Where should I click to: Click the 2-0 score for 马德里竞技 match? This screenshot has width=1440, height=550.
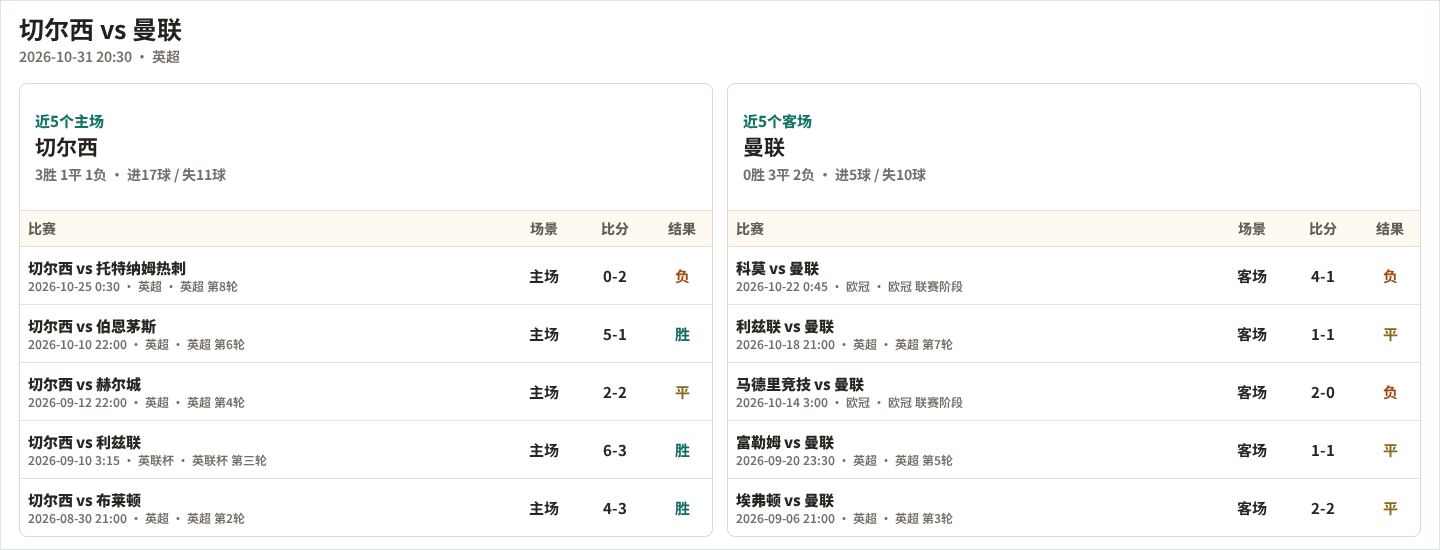point(1323,392)
